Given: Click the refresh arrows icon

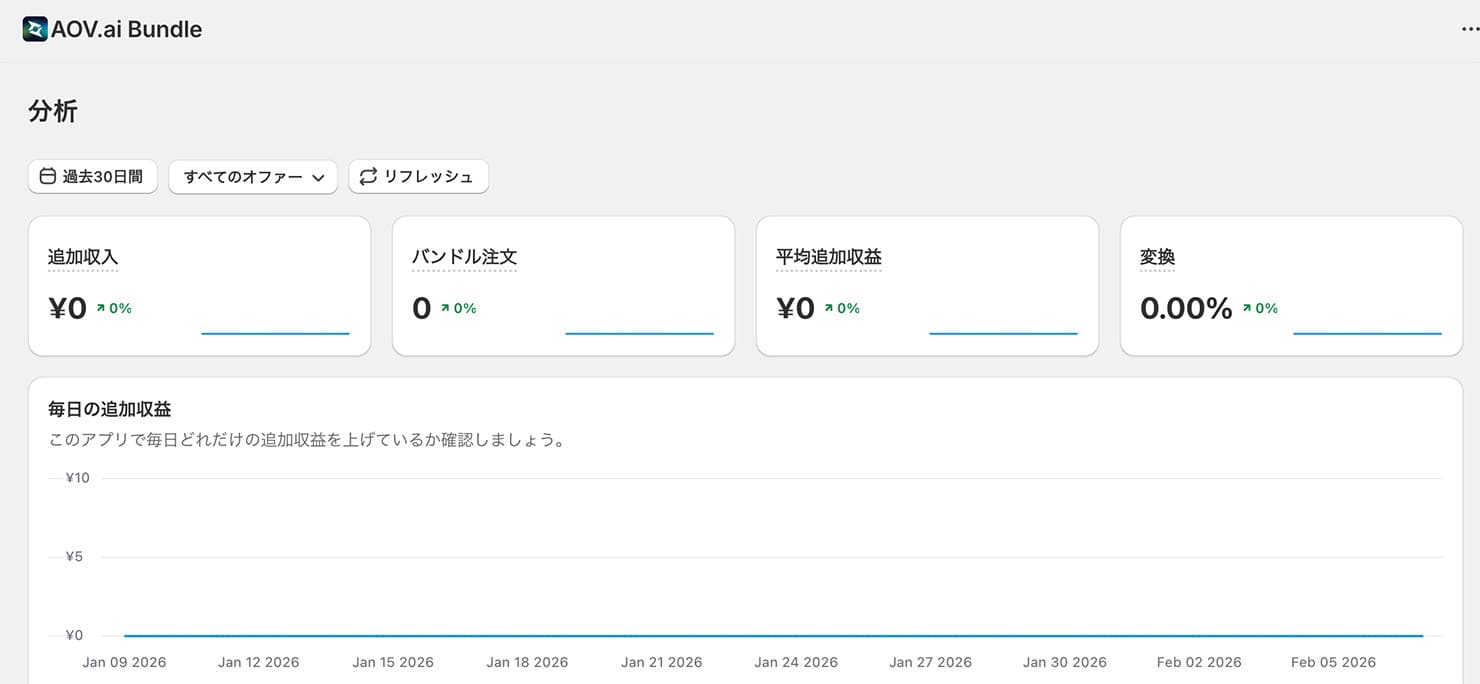Looking at the screenshot, I should coord(368,177).
